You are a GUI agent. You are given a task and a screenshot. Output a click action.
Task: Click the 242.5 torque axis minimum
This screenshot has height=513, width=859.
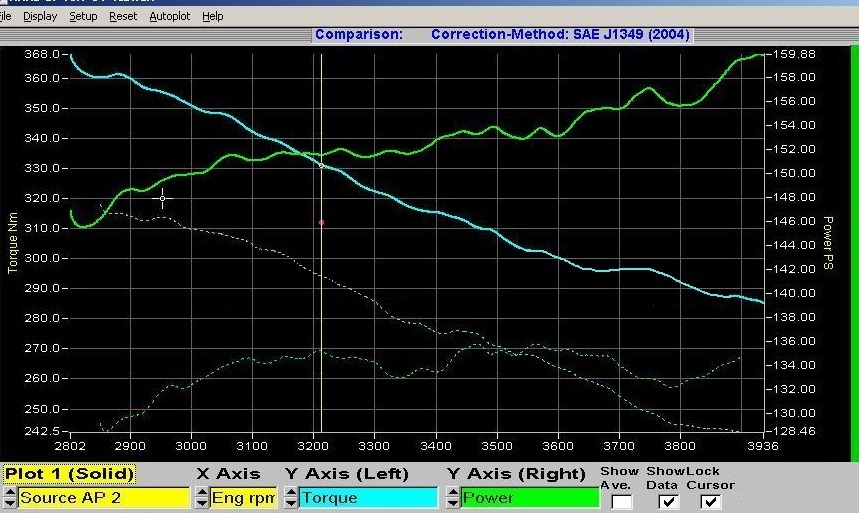[x=42, y=431]
